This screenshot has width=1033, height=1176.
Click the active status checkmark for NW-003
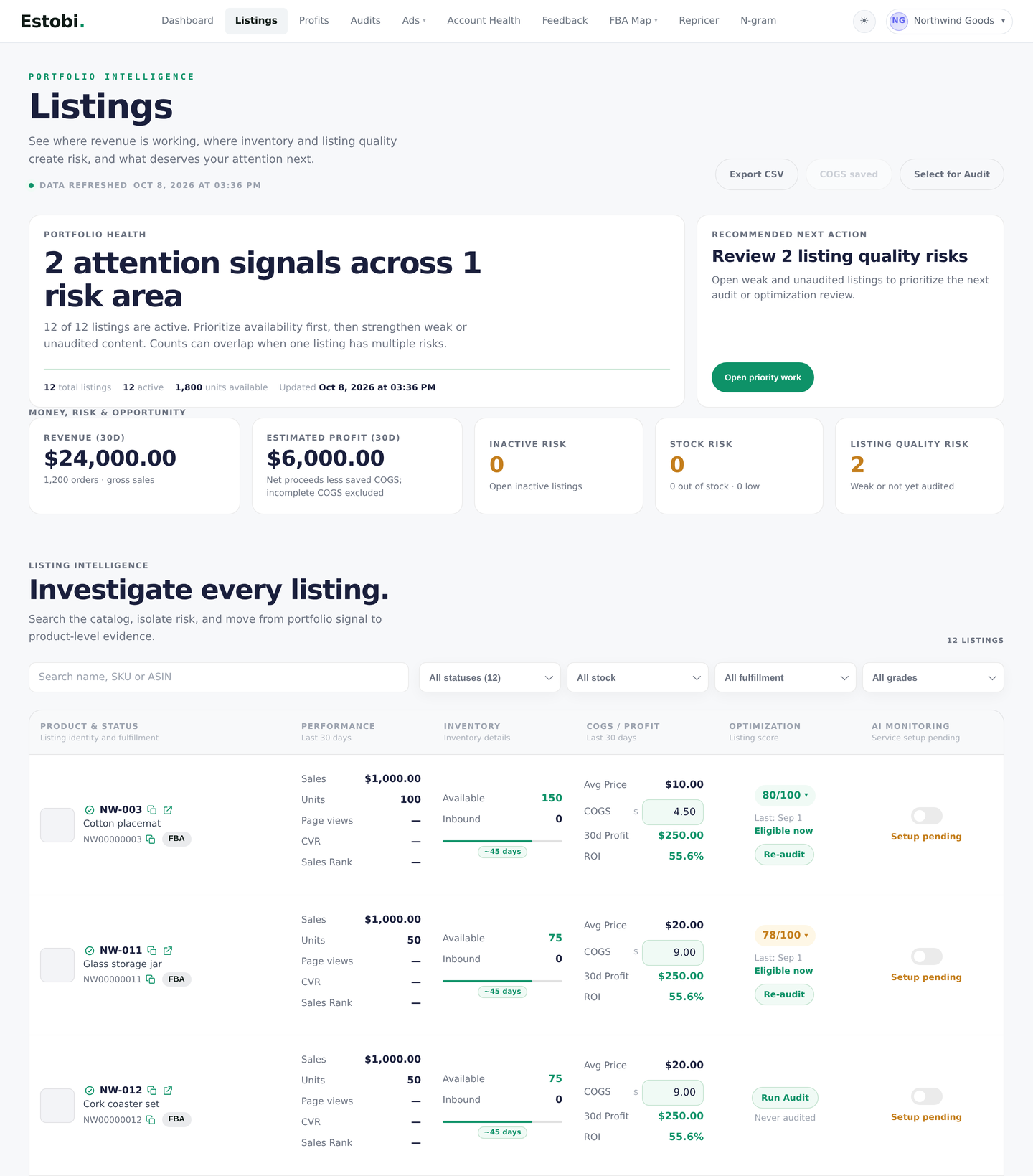tap(90, 810)
